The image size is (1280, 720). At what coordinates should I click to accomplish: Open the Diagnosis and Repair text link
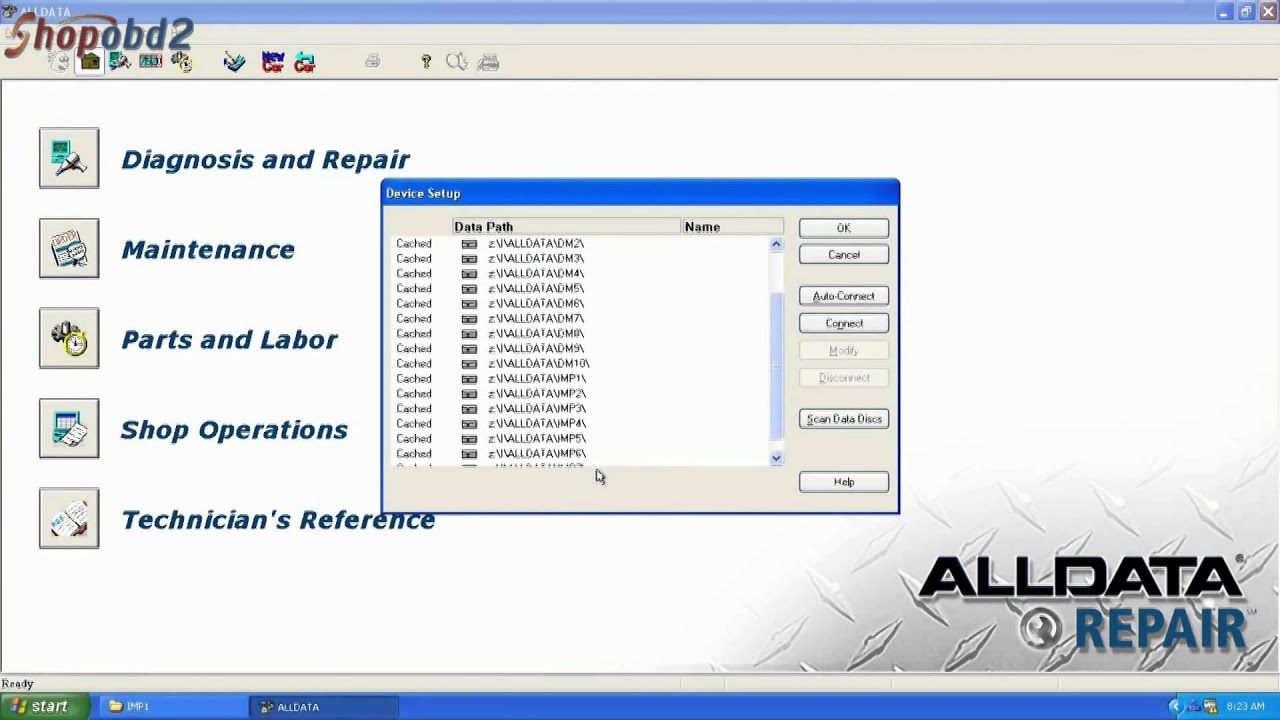(265, 160)
